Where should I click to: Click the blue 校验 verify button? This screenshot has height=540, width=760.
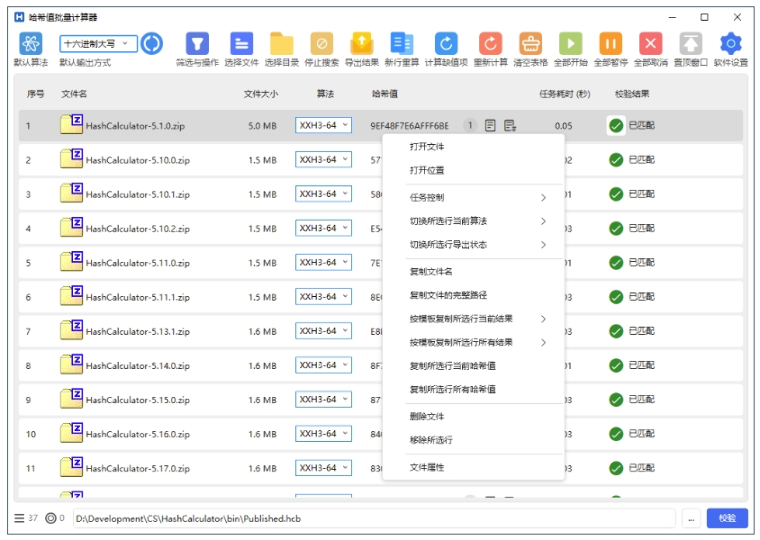click(727, 518)
